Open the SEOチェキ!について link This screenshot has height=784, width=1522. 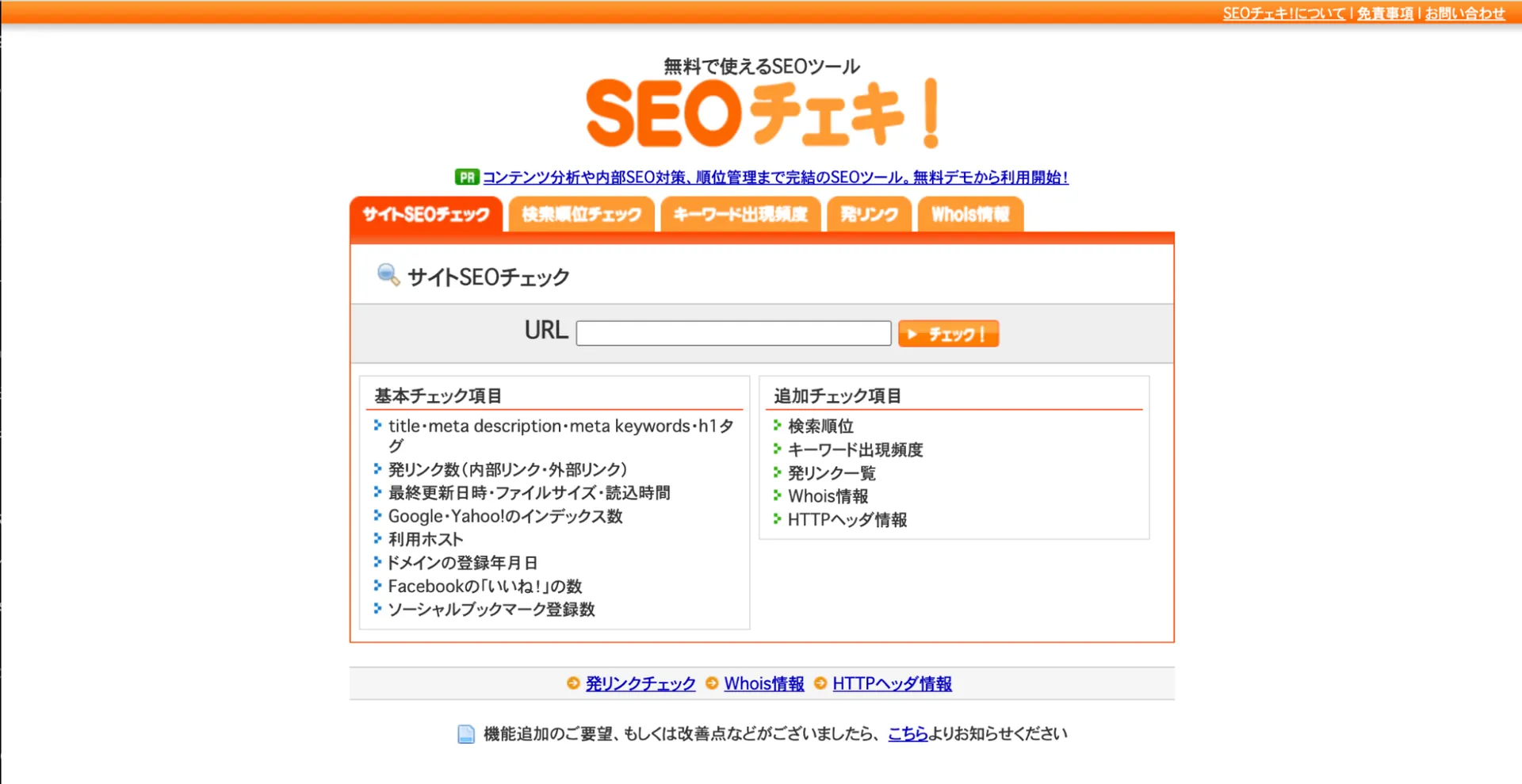click(x=1283, y=13)
